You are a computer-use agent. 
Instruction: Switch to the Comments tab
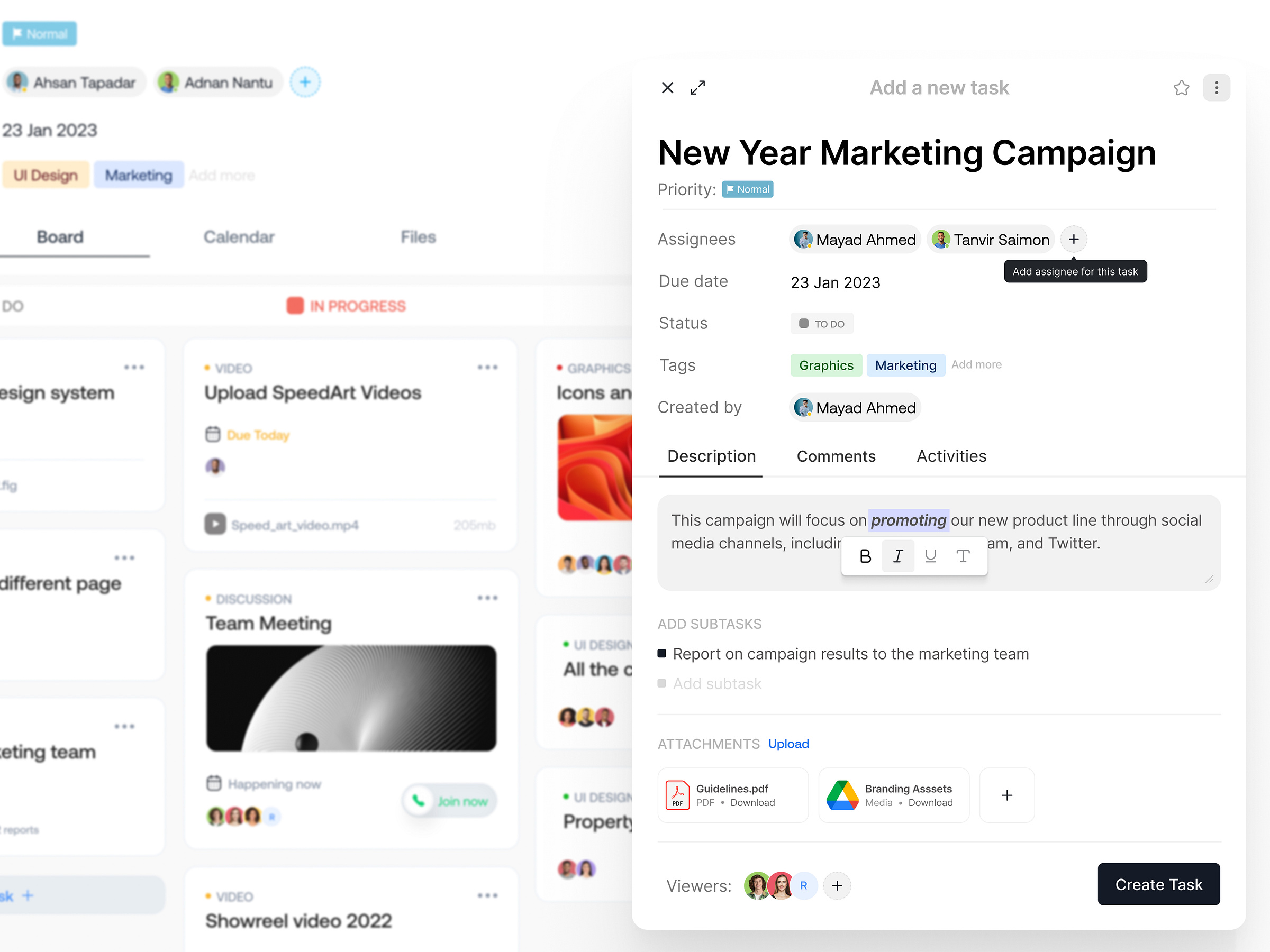(836, 455)
